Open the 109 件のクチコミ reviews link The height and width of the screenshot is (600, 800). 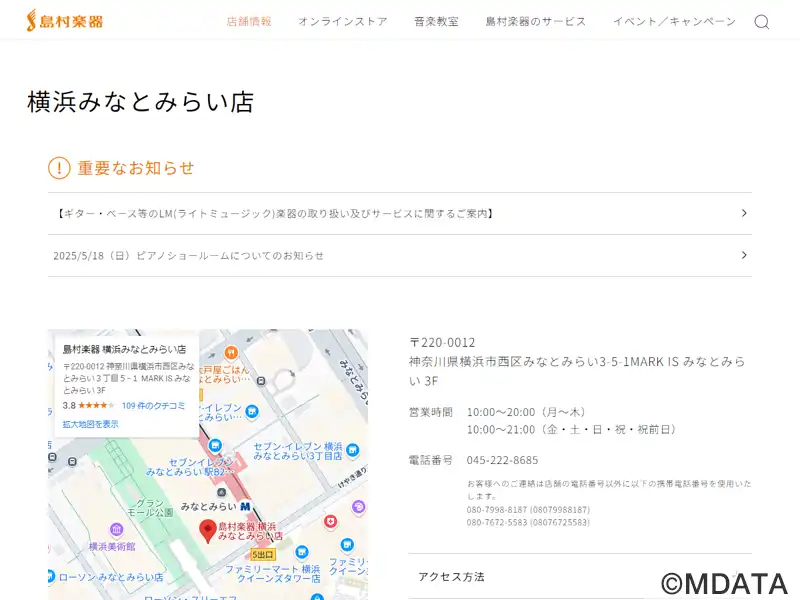click(x=154, y=406)
